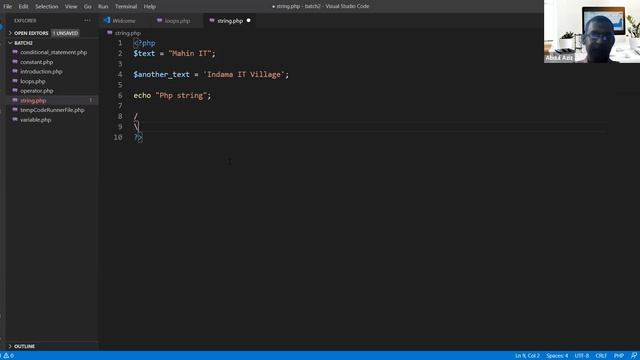Image resolution: width=640 pixels, height=360 pixels.
Task: Click the $text variable on line 2
Action: coord(144,53)
